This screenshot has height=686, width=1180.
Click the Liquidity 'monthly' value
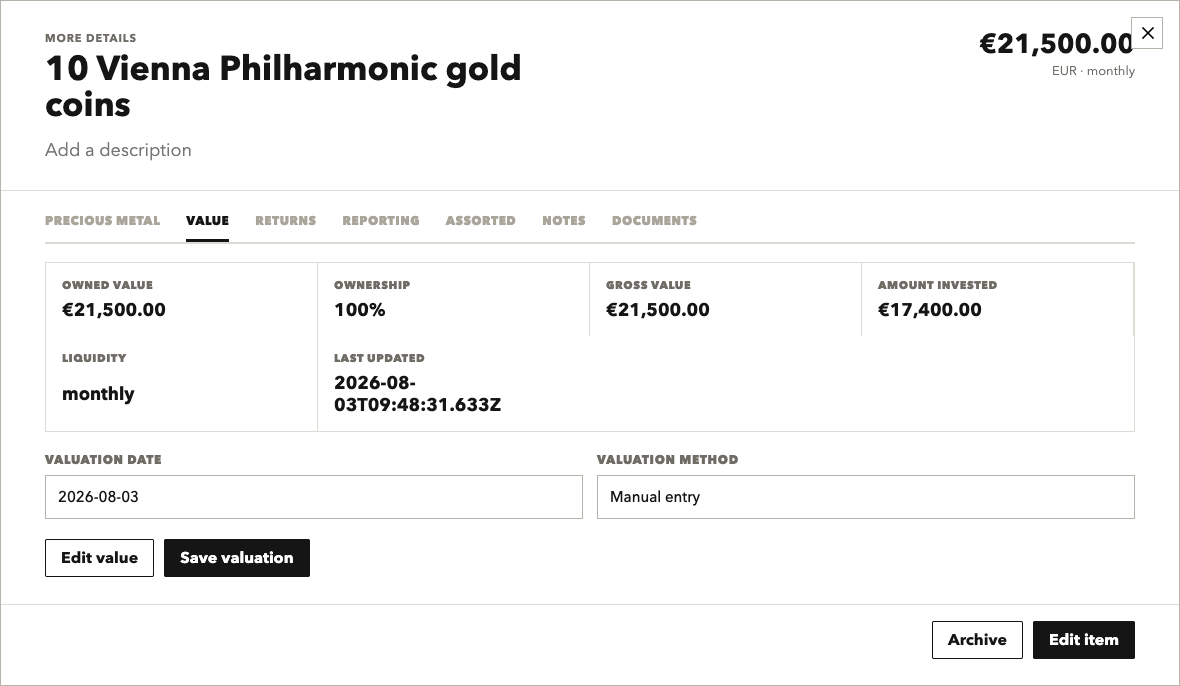coord(98,393)
